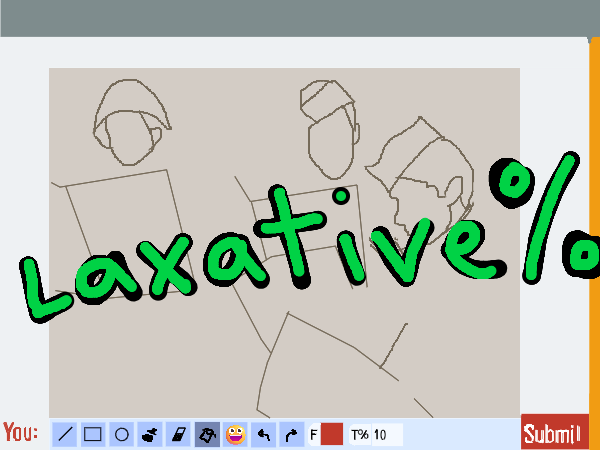The height and width of the screenshot is (450, 600).
Task: Click the T% label
Action: [360, 435]
